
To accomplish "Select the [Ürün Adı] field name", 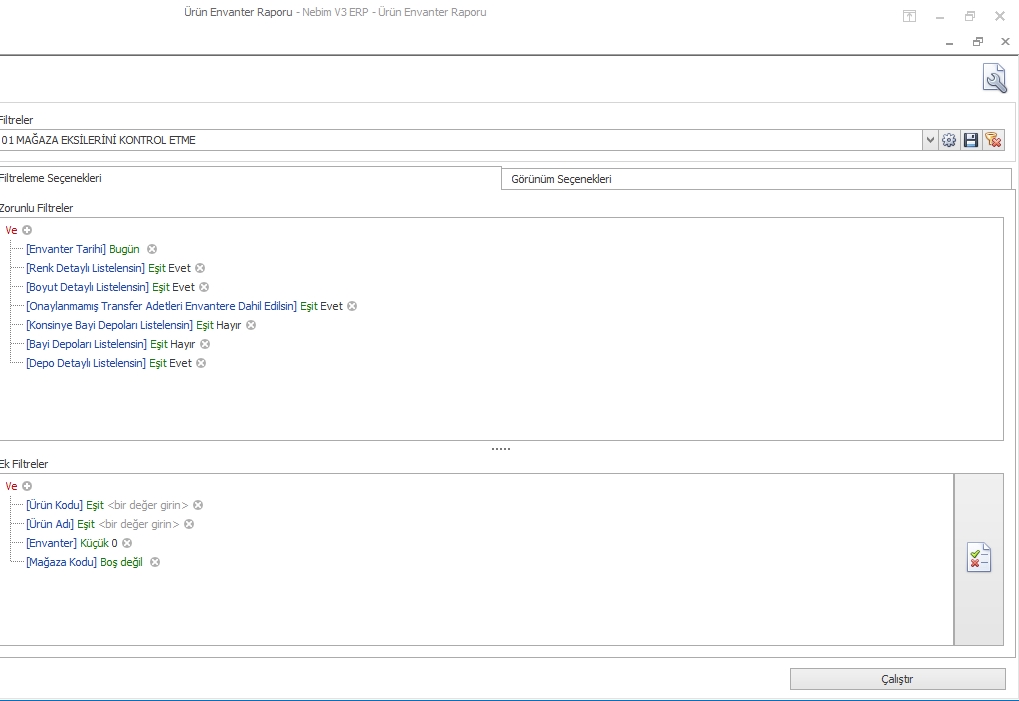I will pyautogui.click(x=50, y=524).
